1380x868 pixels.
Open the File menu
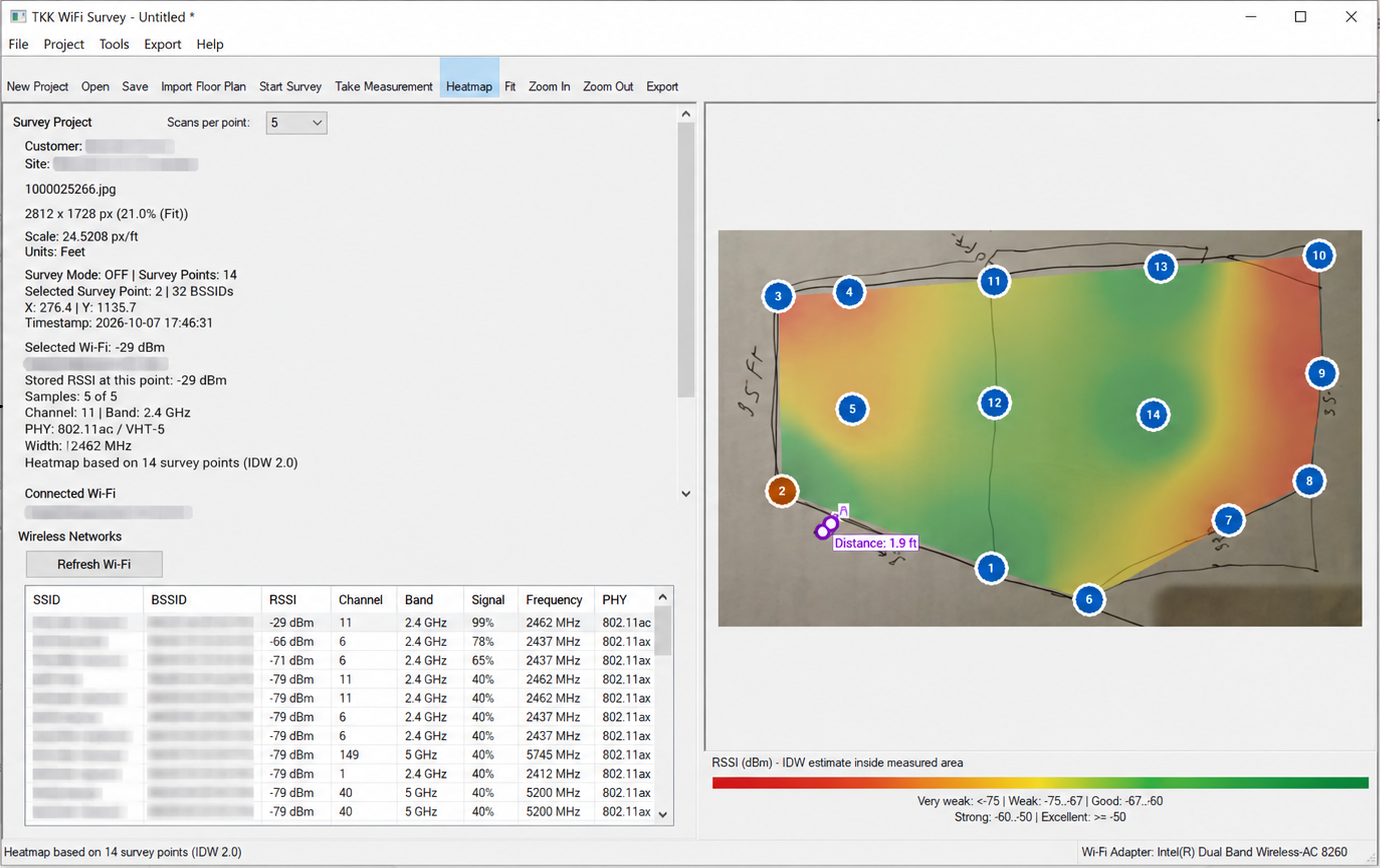pos(18,44)
